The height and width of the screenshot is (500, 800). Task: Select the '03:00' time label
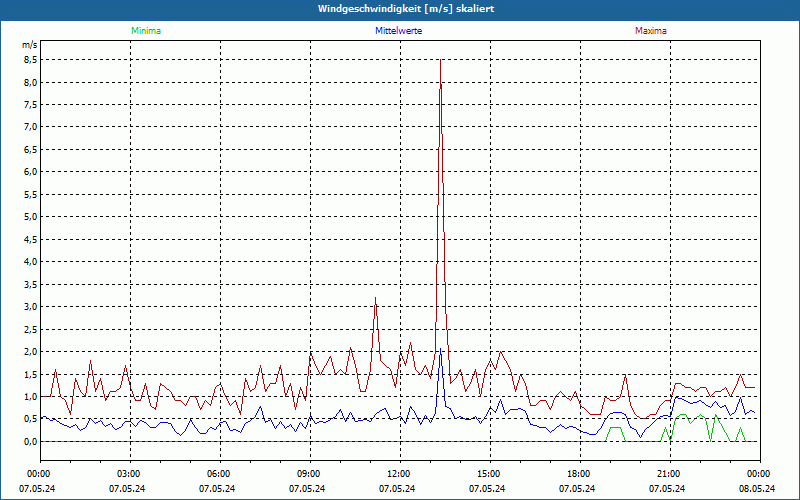click(130, 474)
